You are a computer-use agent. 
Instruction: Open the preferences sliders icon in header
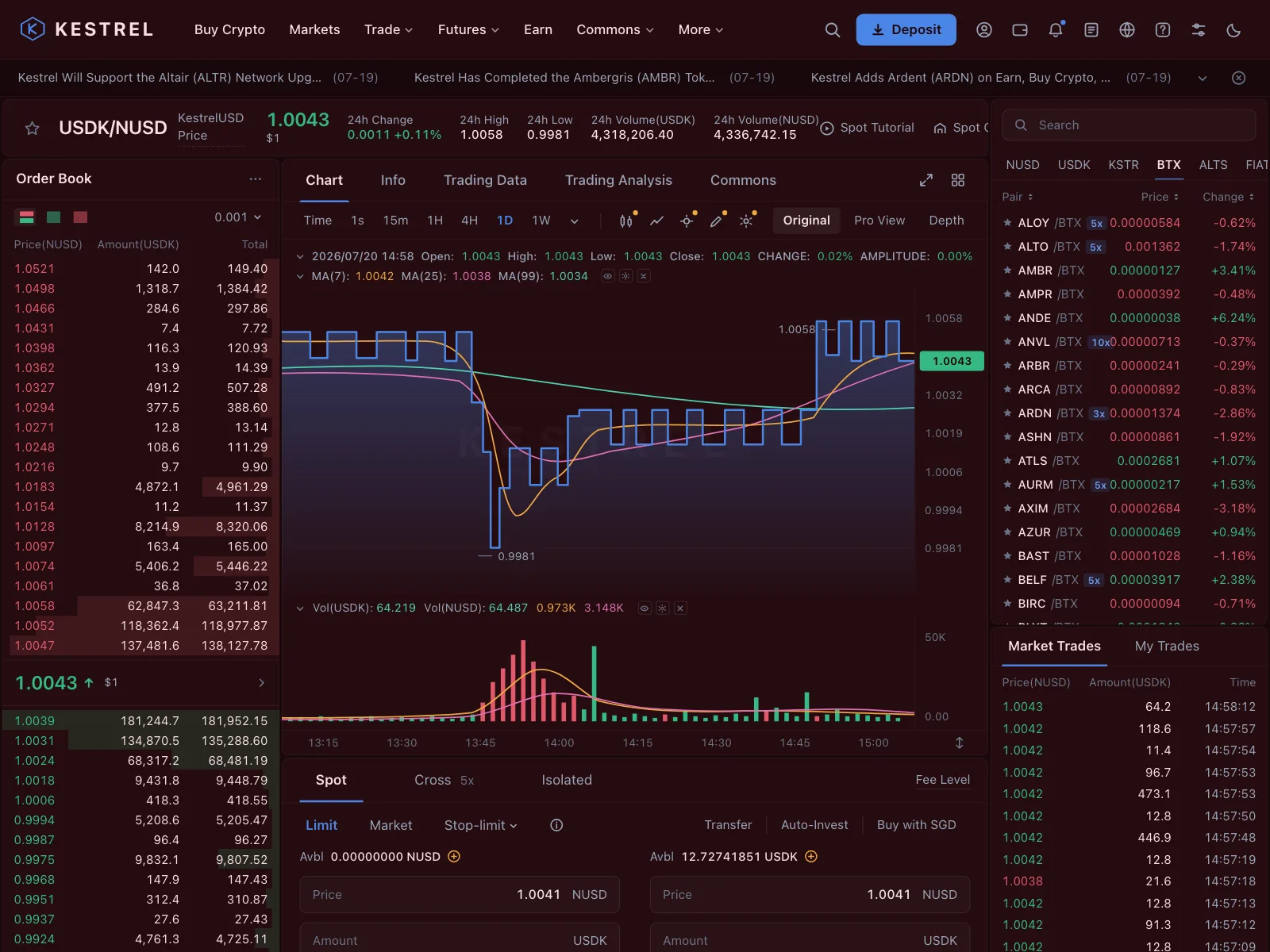[x=1199, y=30]
